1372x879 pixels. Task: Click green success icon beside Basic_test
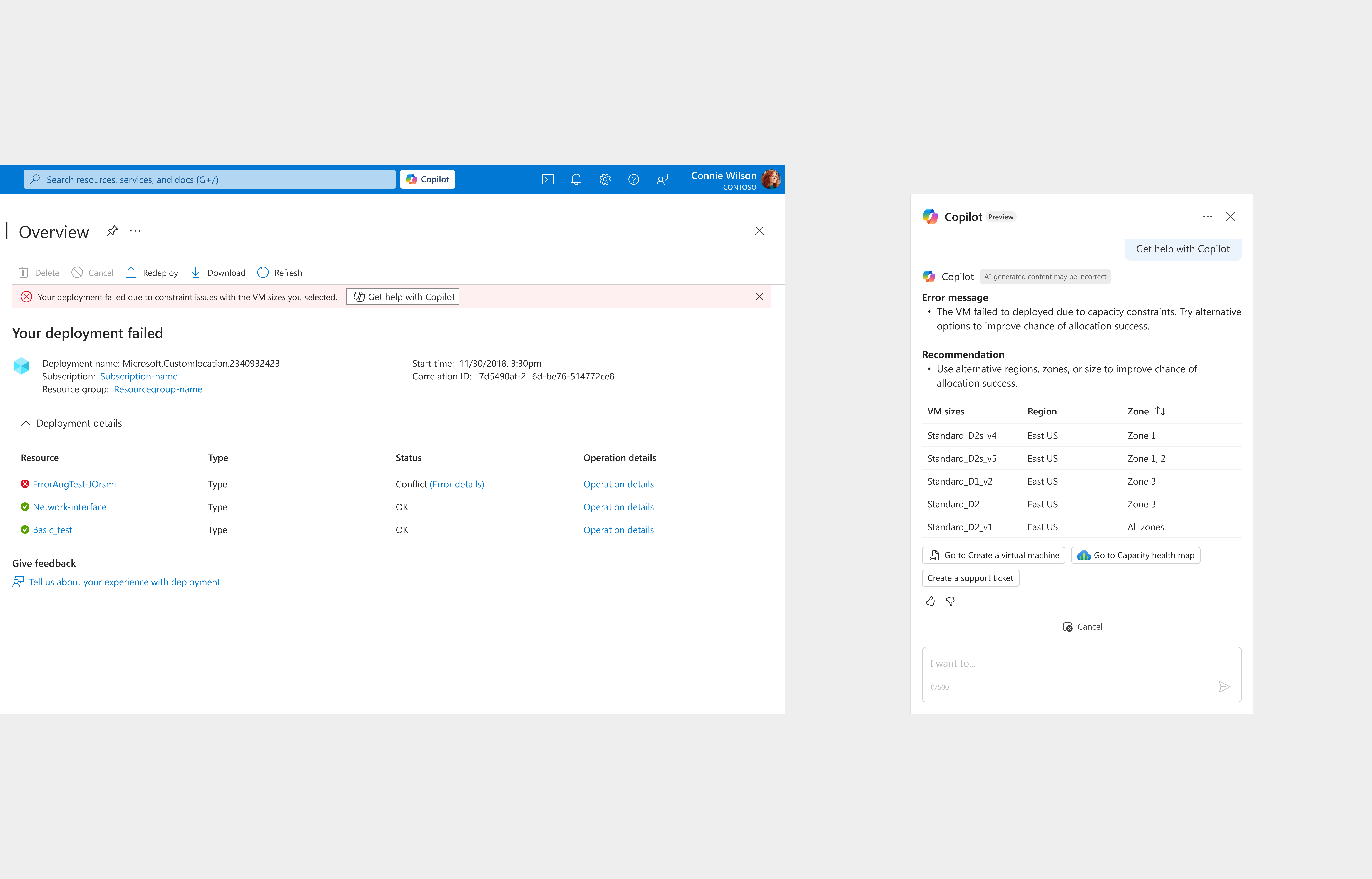(25, 530)
